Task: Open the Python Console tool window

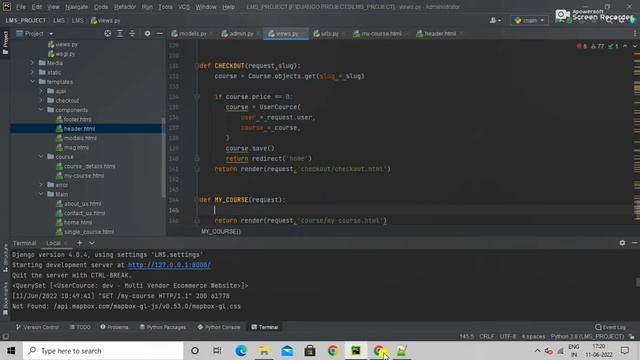Action: click(219, 327)
